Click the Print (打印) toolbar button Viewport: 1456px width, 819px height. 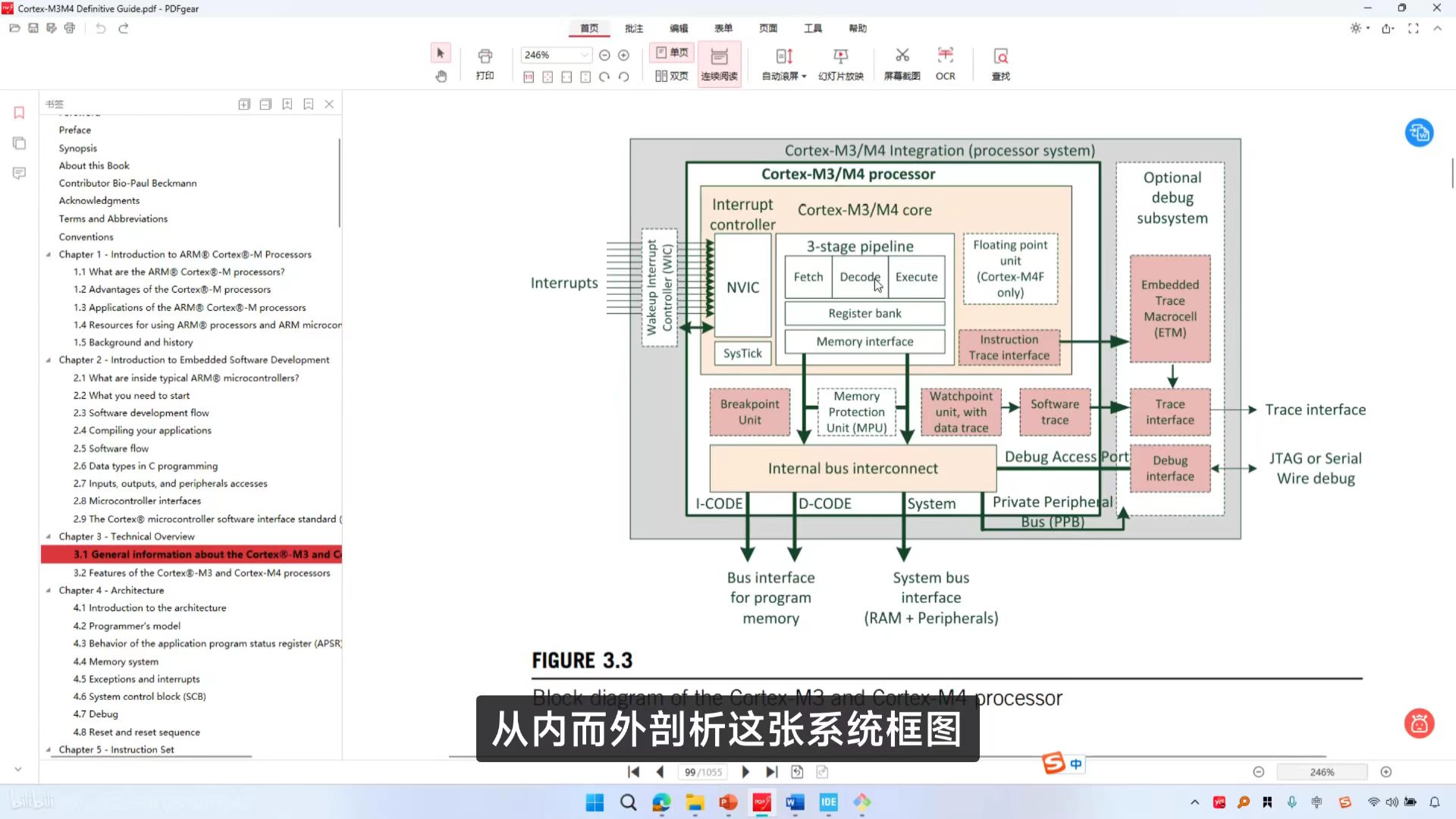[x=485, y=64]
